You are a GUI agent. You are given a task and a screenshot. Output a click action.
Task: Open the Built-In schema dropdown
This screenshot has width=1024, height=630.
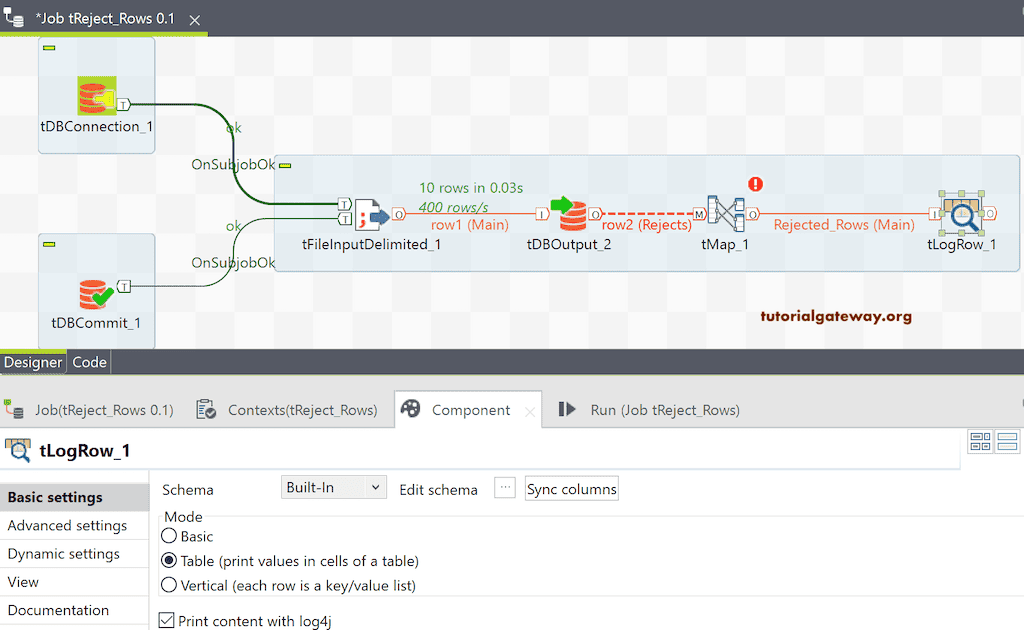tap(333, 487)
